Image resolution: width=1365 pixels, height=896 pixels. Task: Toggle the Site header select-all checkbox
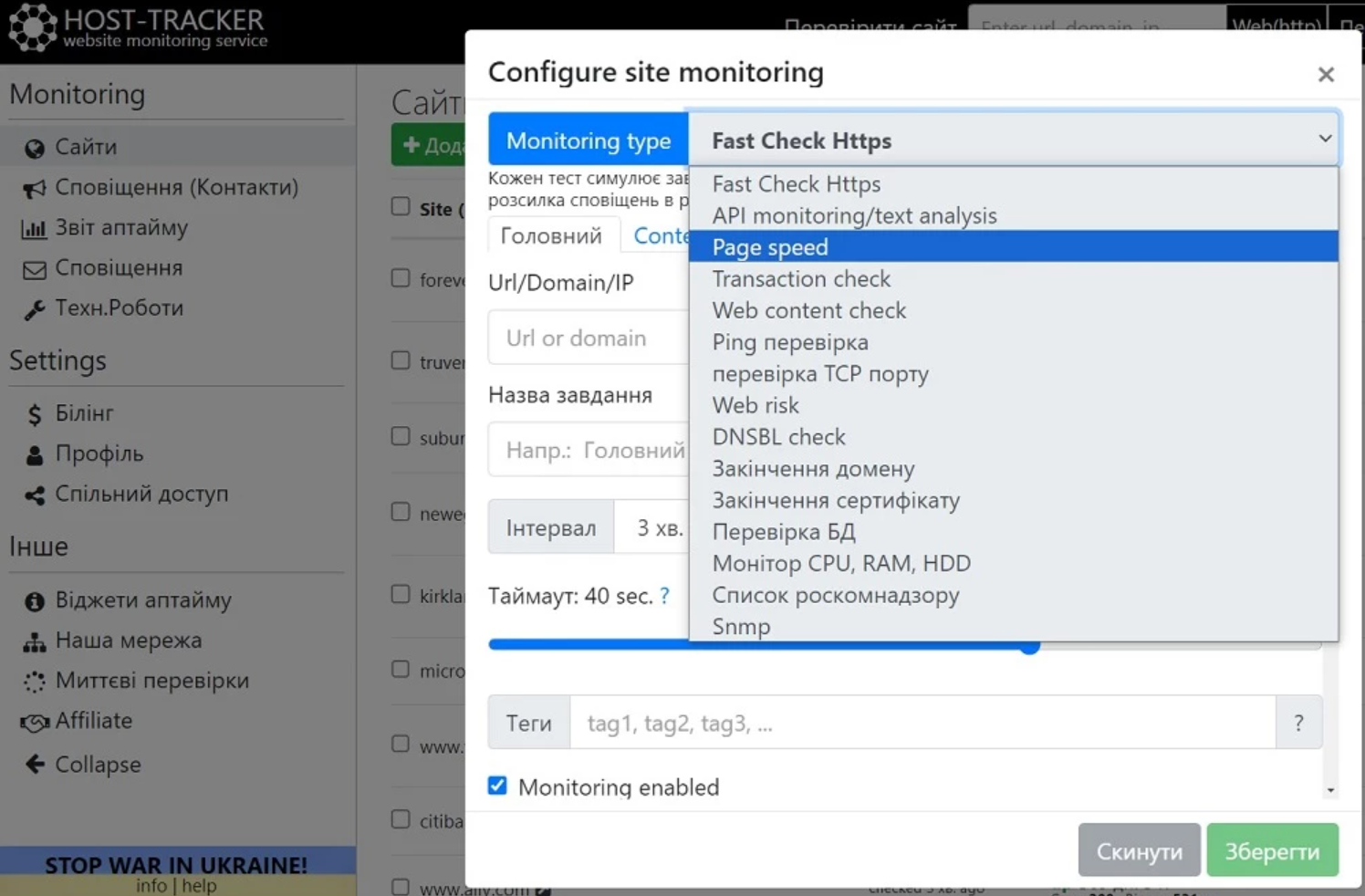pyautogui.click(x=401, y=206)
